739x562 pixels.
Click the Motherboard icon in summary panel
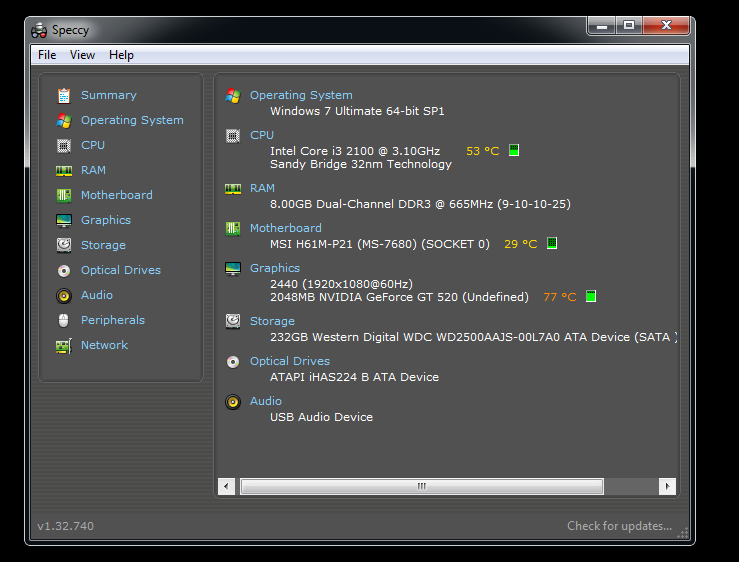[233, 229]
